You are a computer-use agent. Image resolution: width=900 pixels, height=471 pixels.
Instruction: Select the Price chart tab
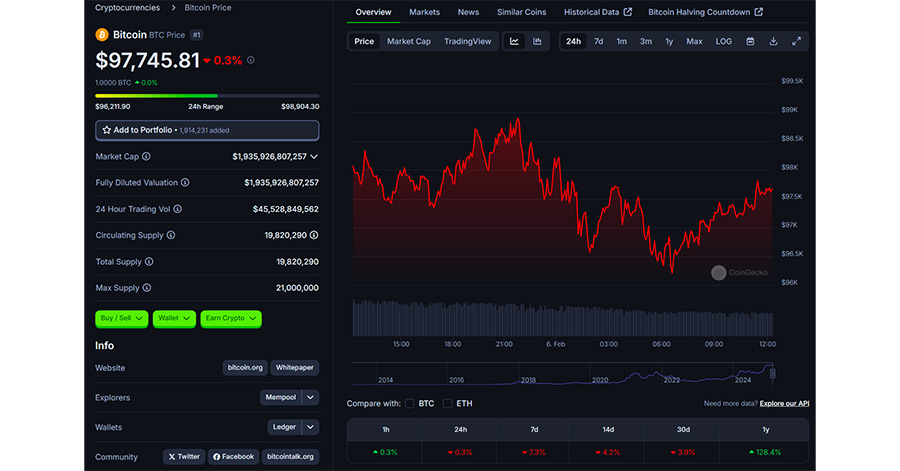click(364, 41)
